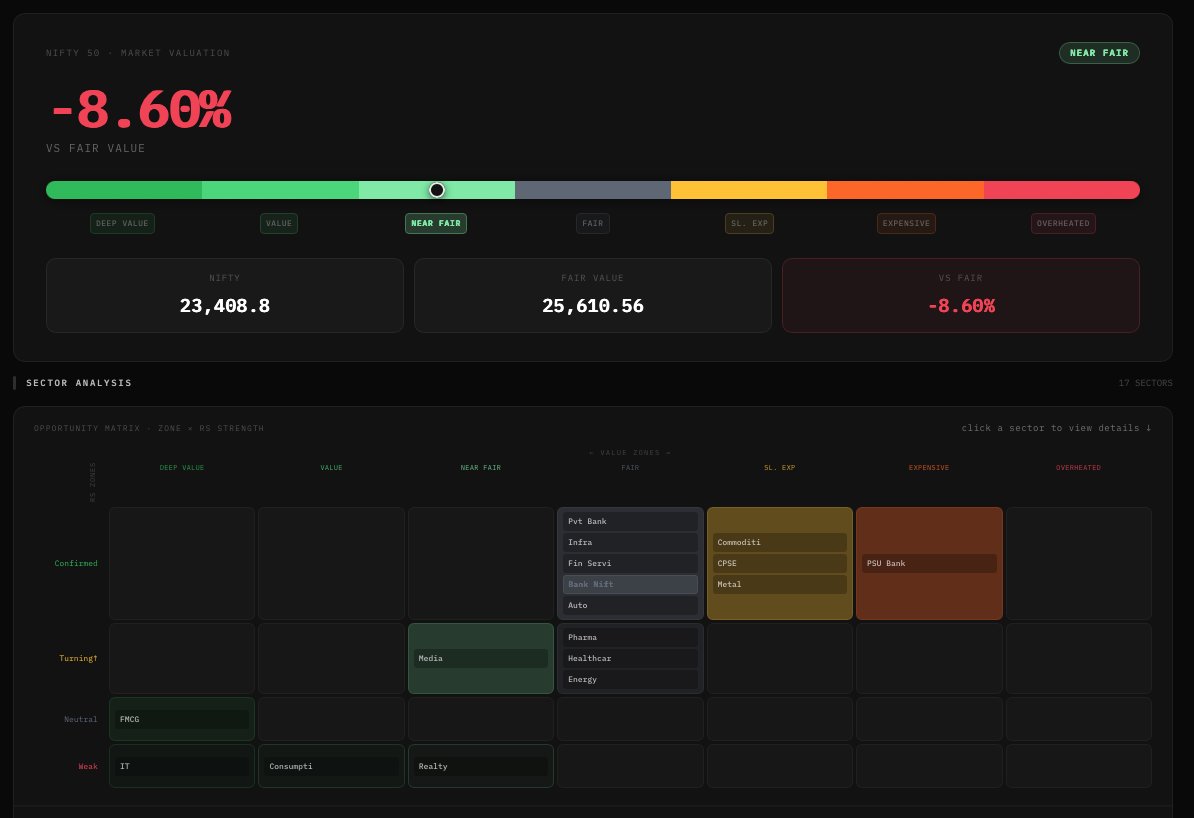This screenshot has height=818, width=1194.
Task: Open the Realty sector
Action: [480, 766]
